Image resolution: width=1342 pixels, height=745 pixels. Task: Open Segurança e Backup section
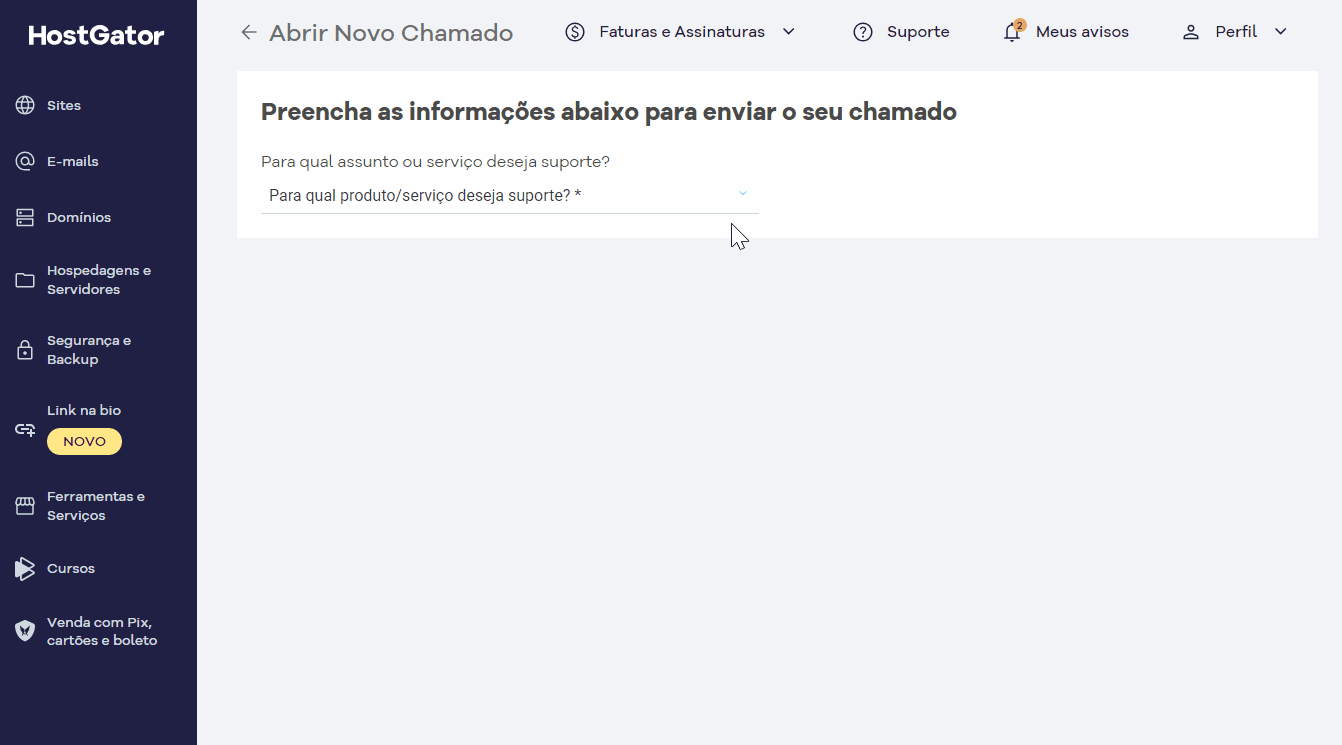point(89,350)
